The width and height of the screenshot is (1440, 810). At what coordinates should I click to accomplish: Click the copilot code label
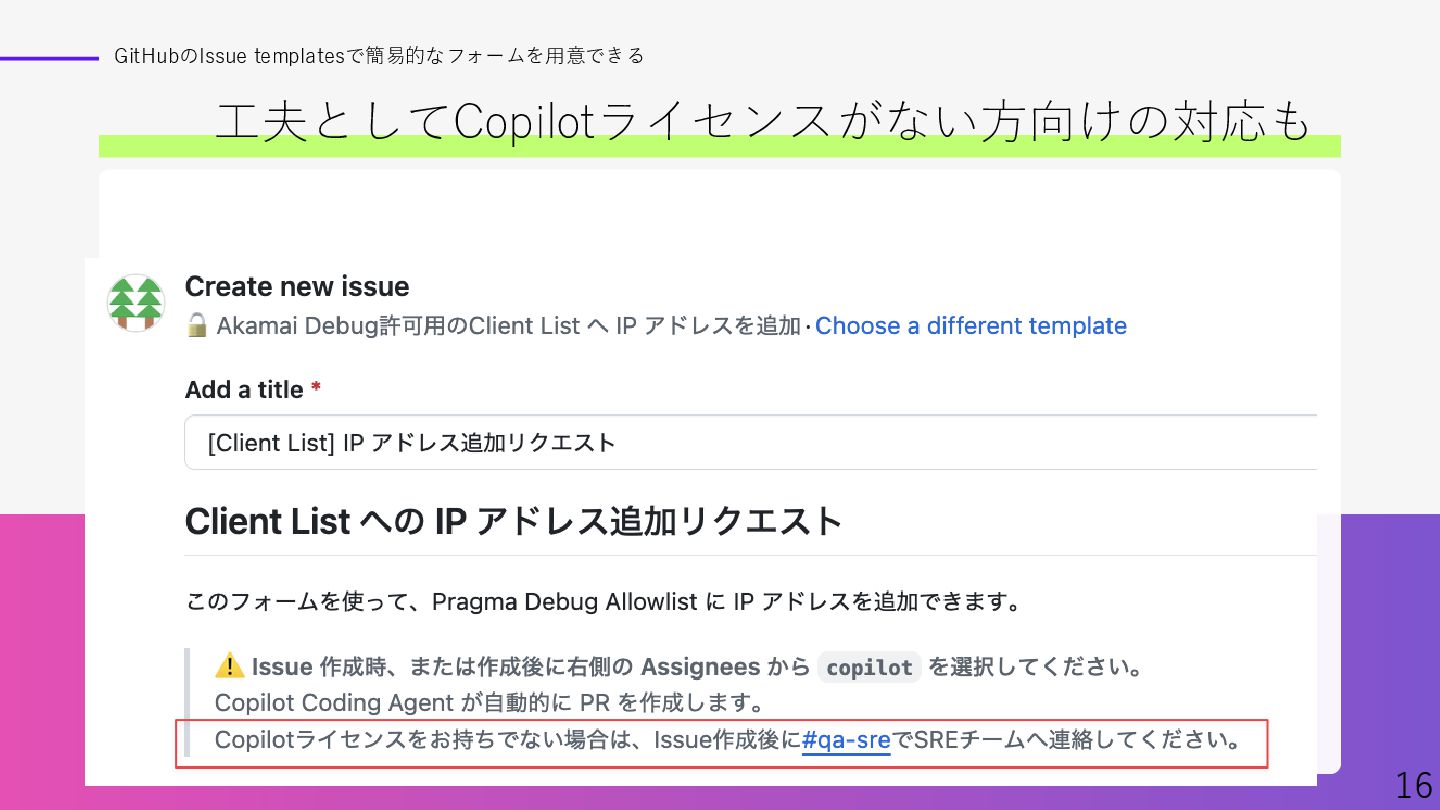[869, 667]
